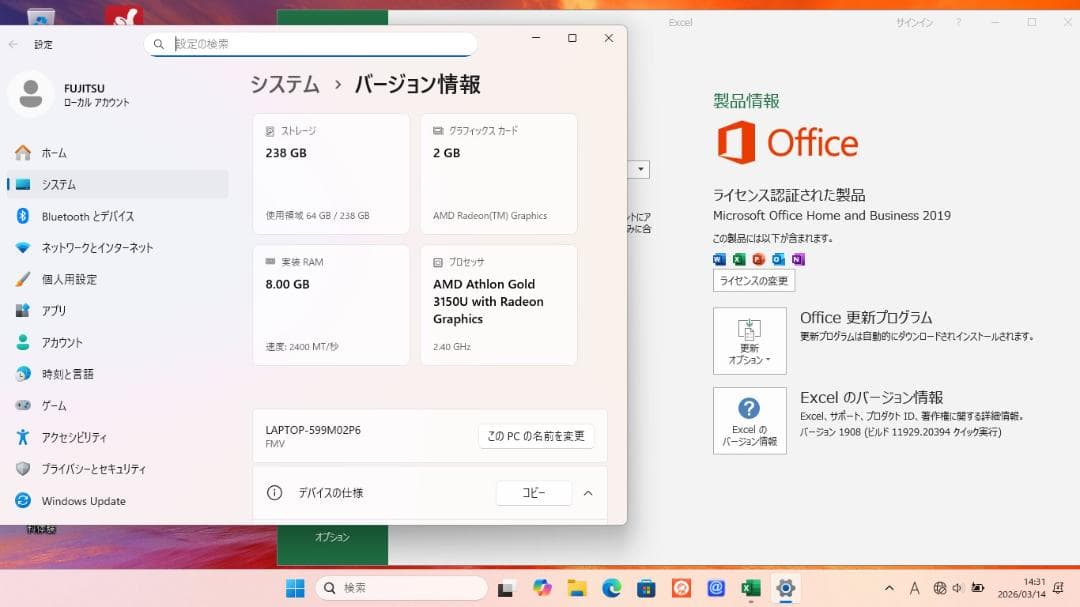This screenshot has width=1080, height=607.
Task: Open the Graphics card 2 GB card
Action: click(499, 174)
